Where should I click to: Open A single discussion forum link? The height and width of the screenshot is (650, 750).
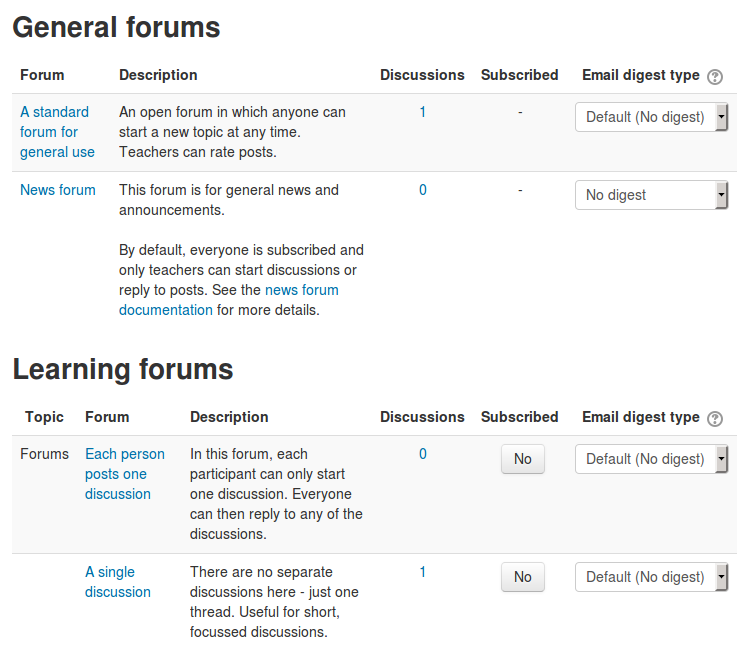[x=118, y=582]
